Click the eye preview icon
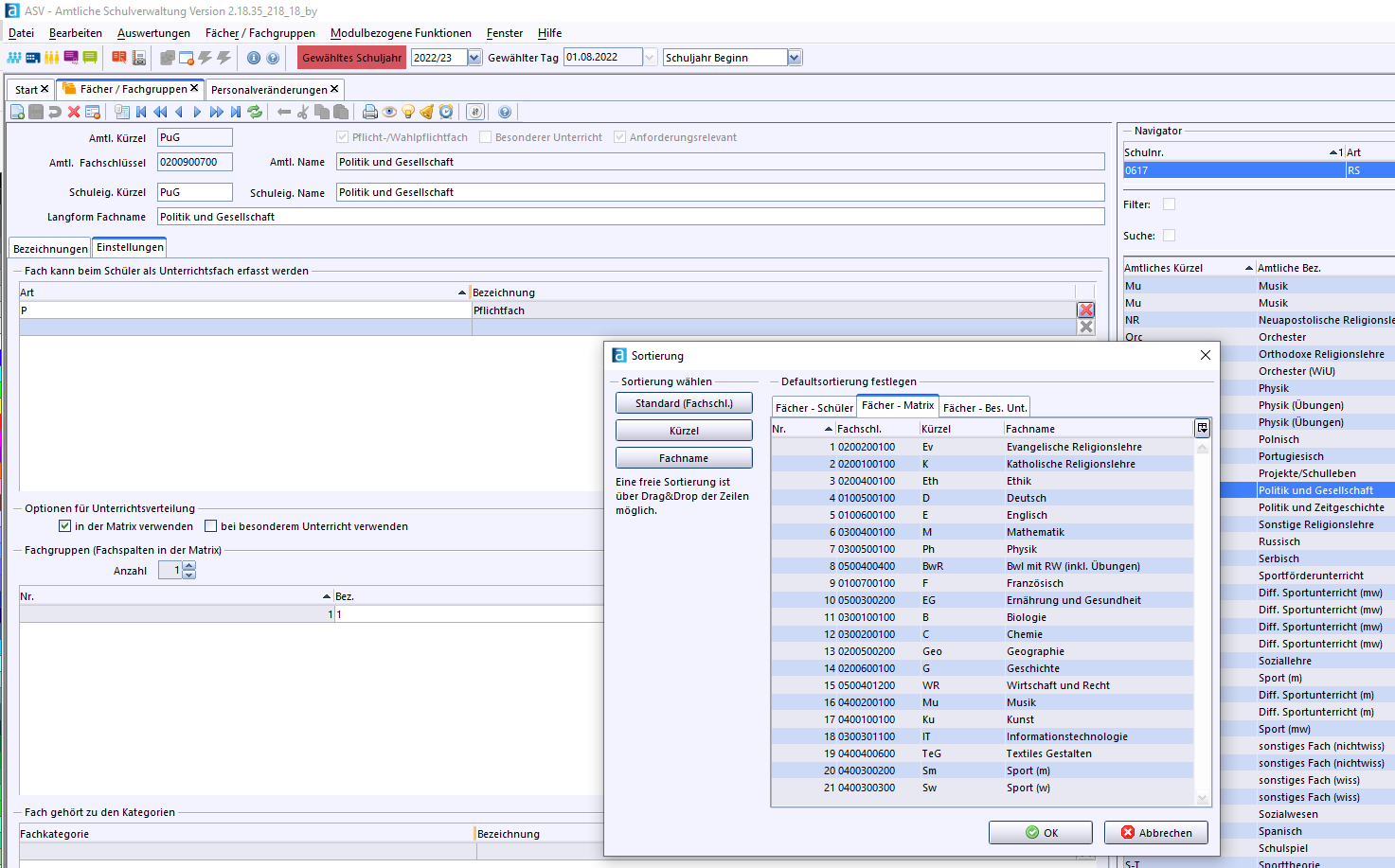 tap(389, 112)
